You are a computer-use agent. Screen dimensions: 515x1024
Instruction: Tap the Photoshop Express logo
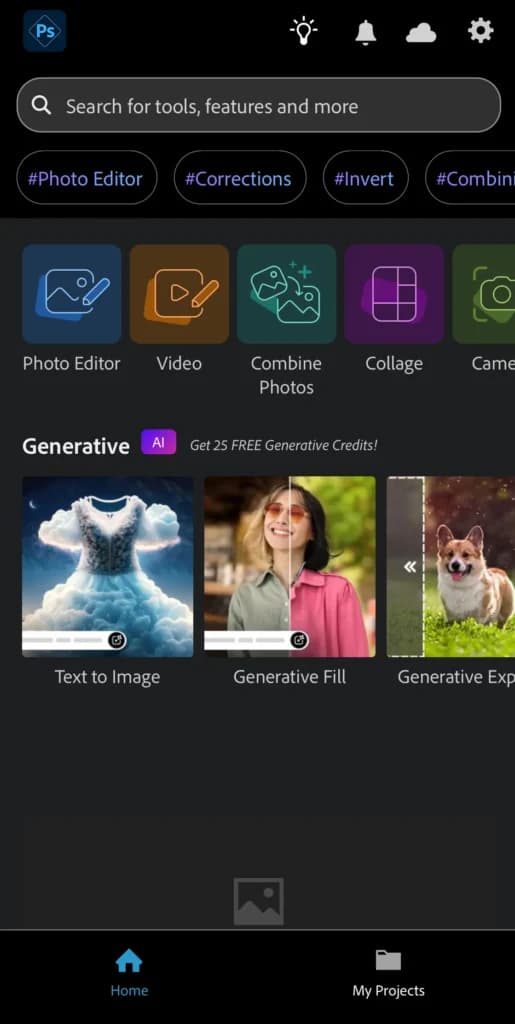coord(44,31)
